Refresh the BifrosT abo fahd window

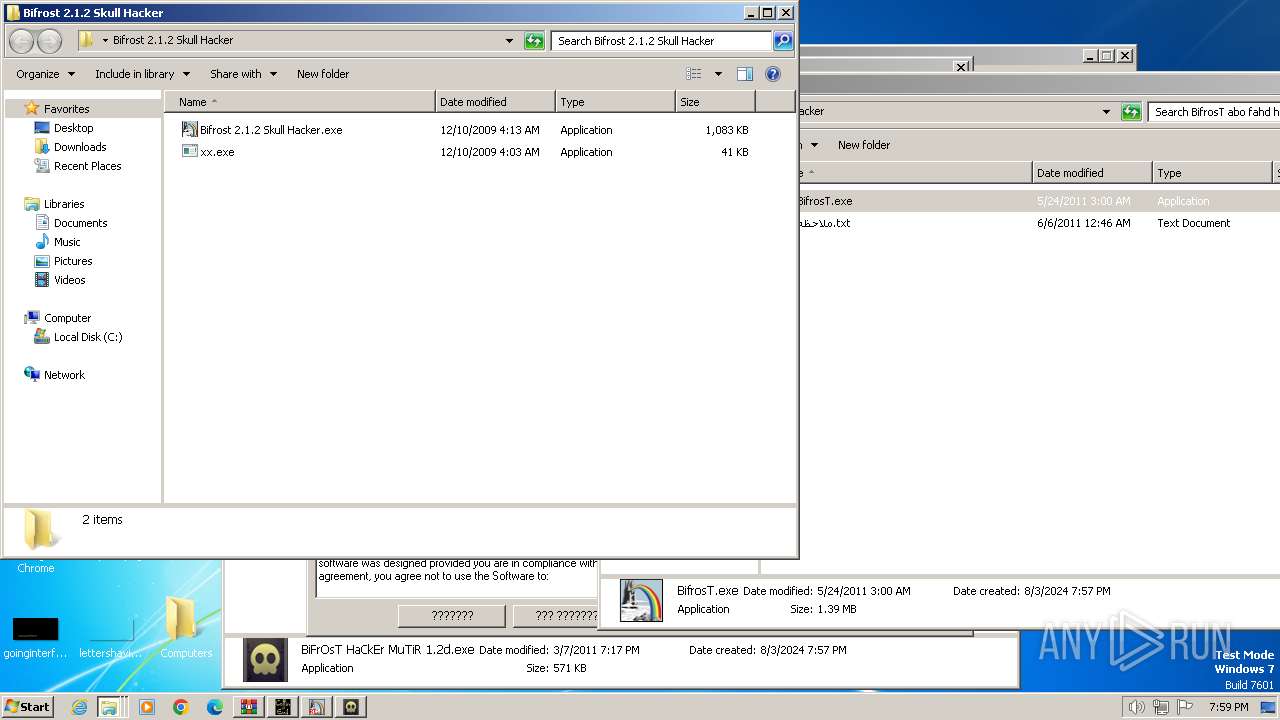click(x=1131, y=112)
